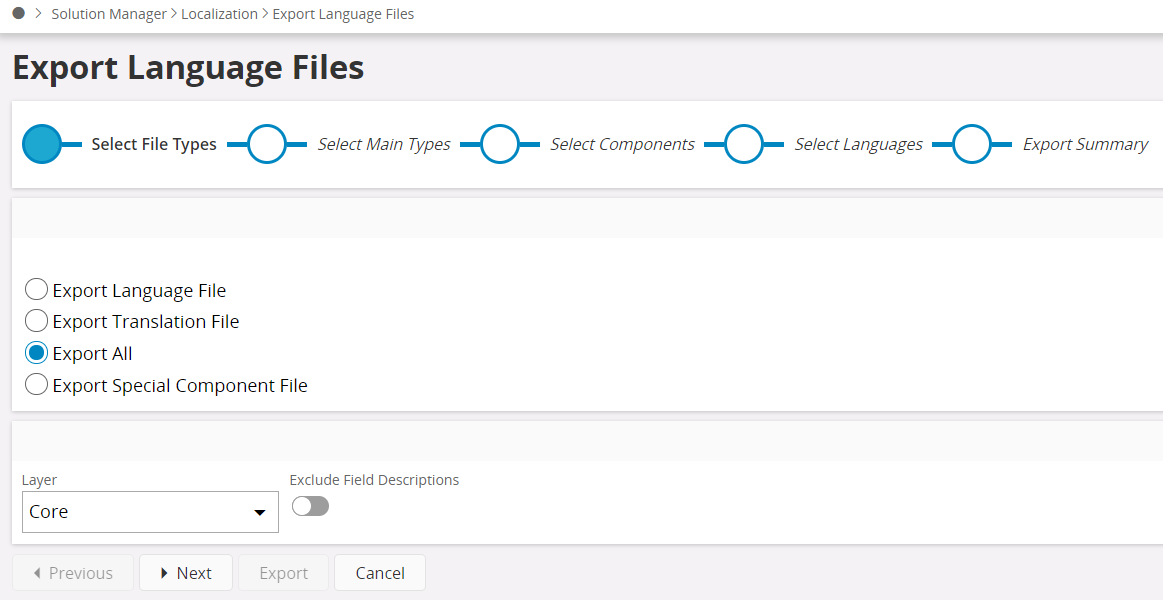Pick Export Special Component File option
1163x600 pixels.
point(37,385)
